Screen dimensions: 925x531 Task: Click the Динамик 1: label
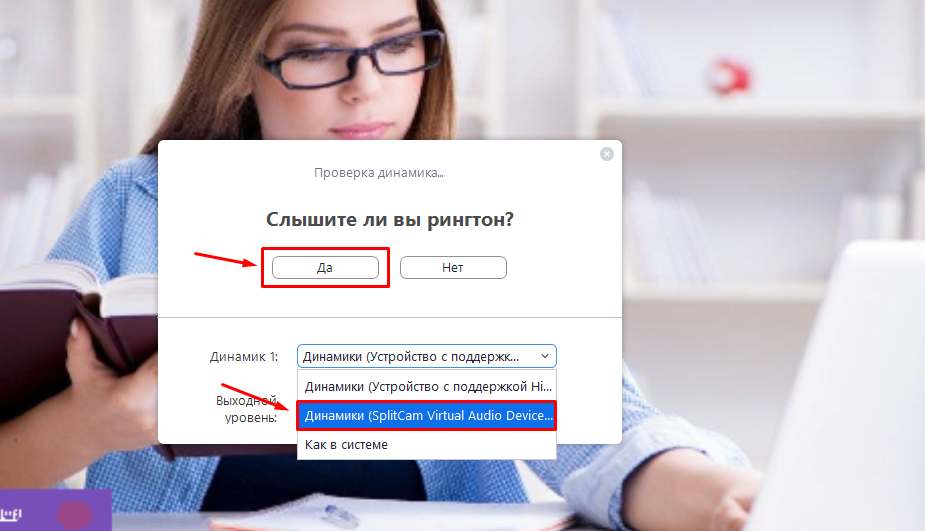click(244, 356)
